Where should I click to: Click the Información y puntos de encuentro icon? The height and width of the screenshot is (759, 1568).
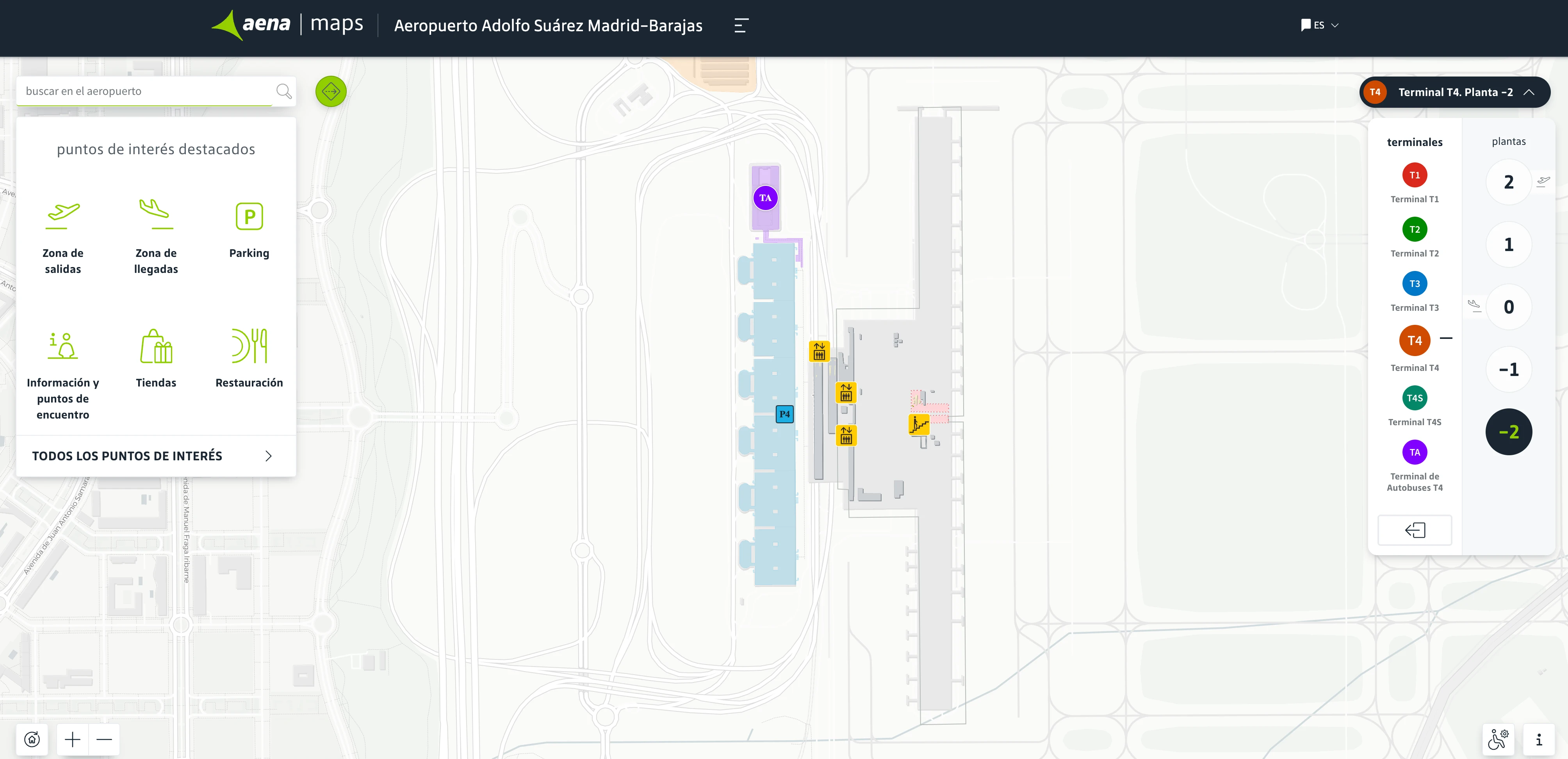pyautogui.click(x=63, y=346)
